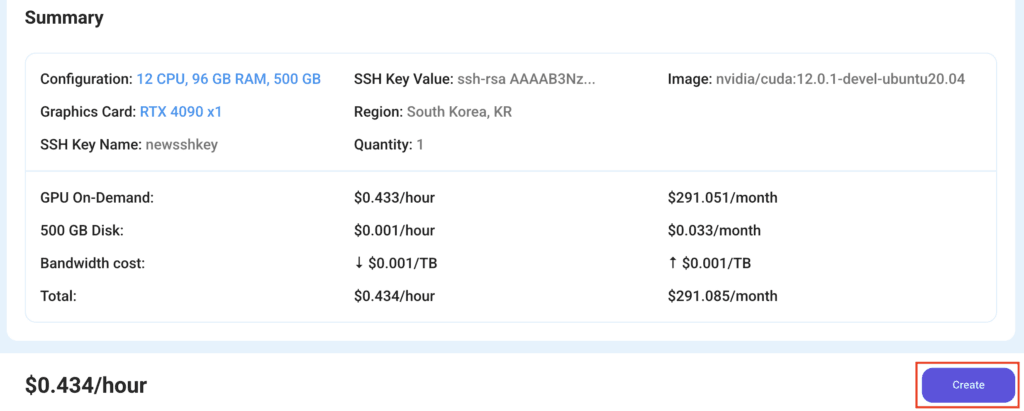Viewport: 1024px width, 411px height.
Task: Click the South Korea, KR region value
Action: pos(459,112)
